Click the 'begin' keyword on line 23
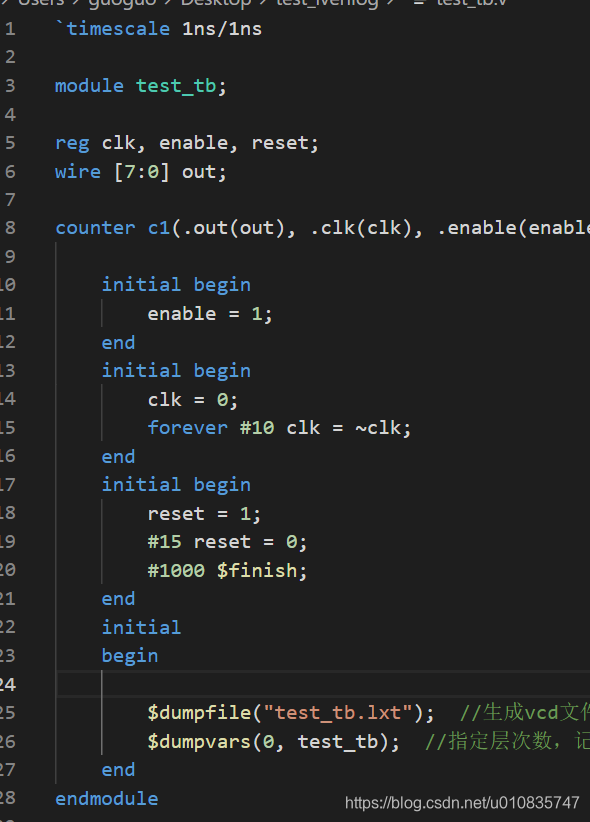Screen dimensions: 590x822 130,656
